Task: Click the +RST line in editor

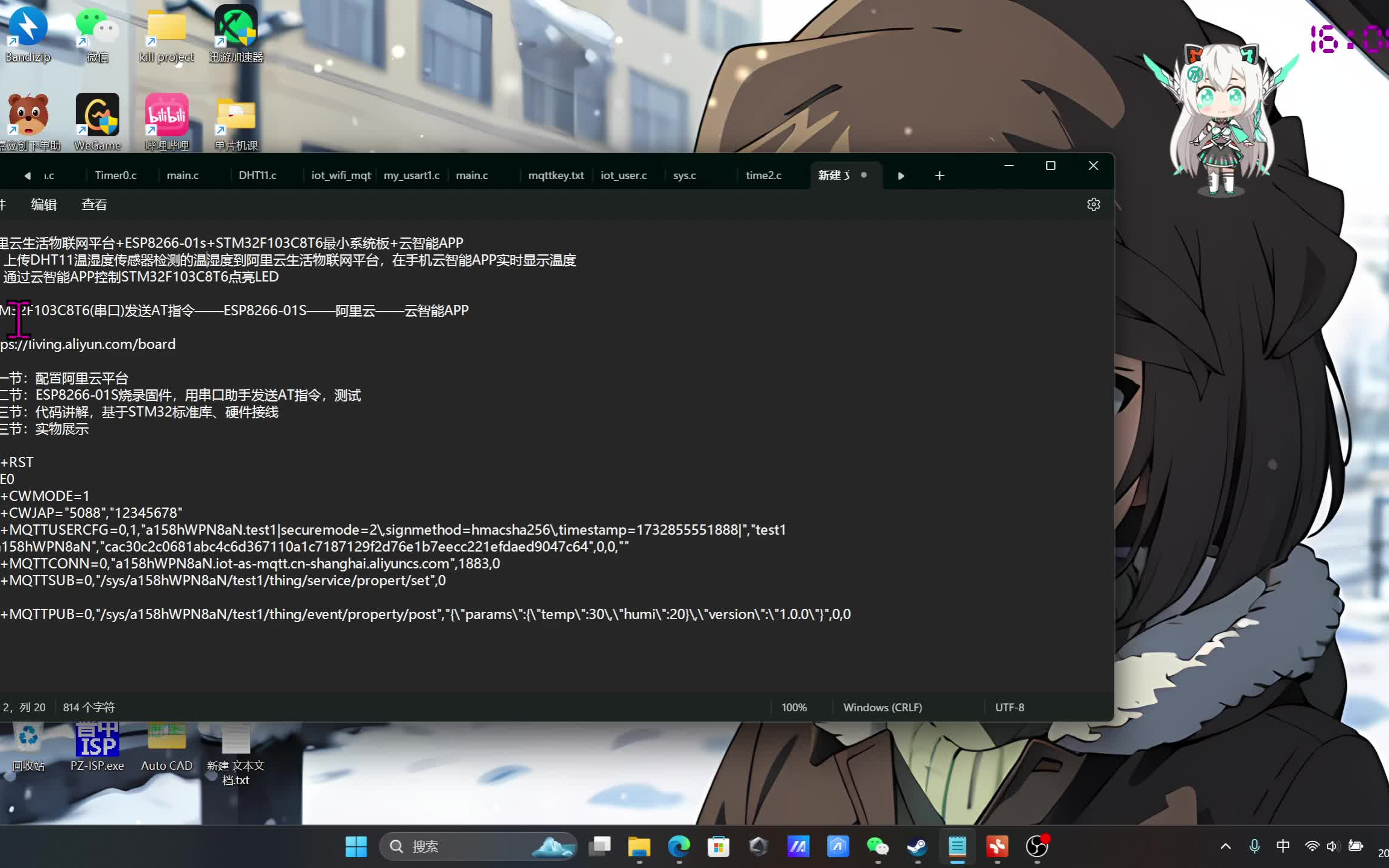Action: pyautogui.click(x=17, y=462)
